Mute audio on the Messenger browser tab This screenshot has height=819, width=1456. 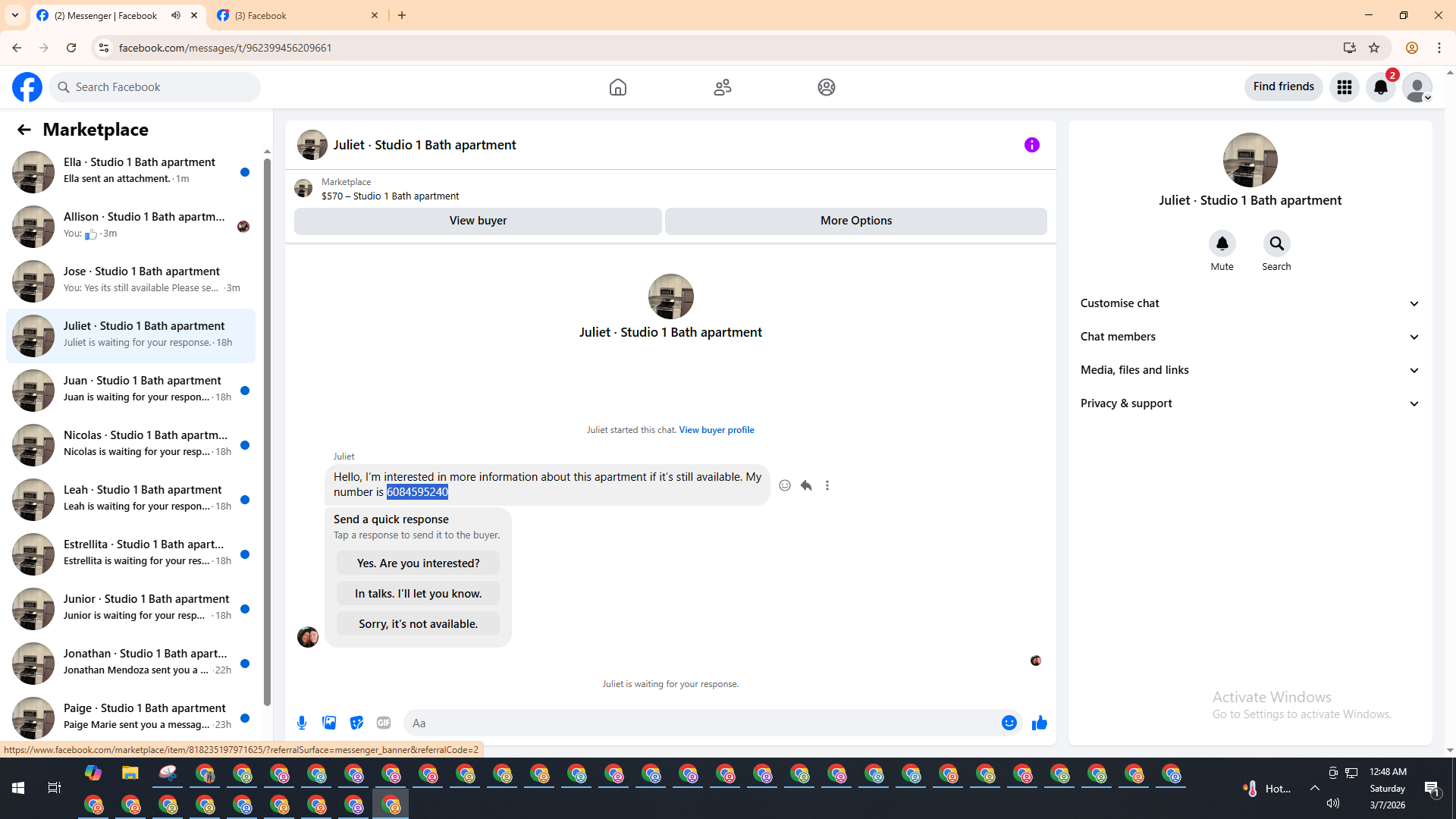point(176,15)
